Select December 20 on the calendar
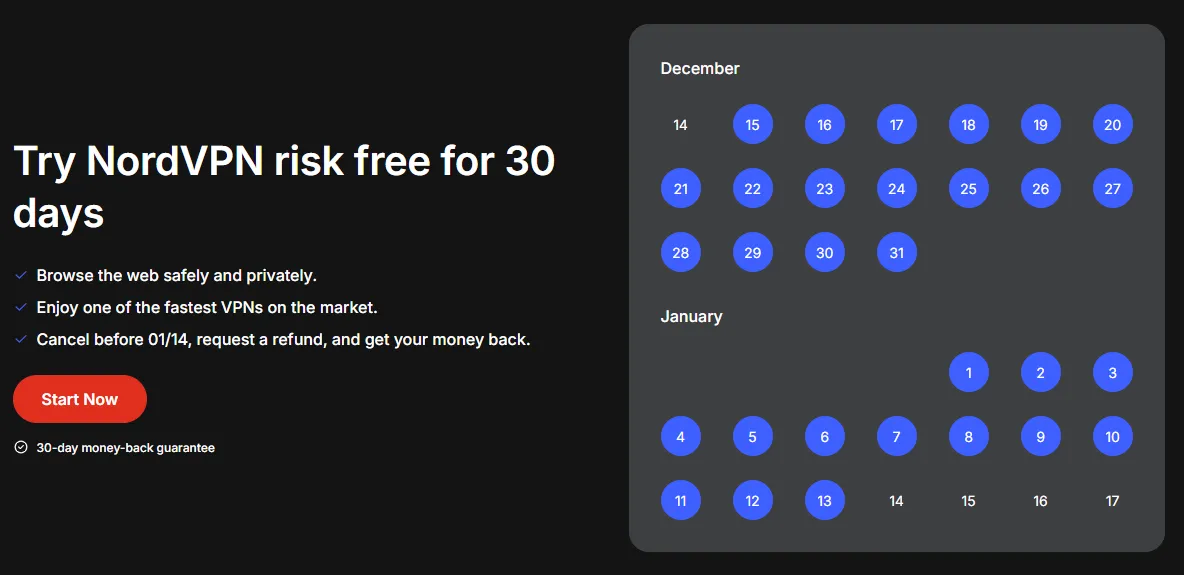The height and width of the screenshot is (575, 1184). [1113, 125]
